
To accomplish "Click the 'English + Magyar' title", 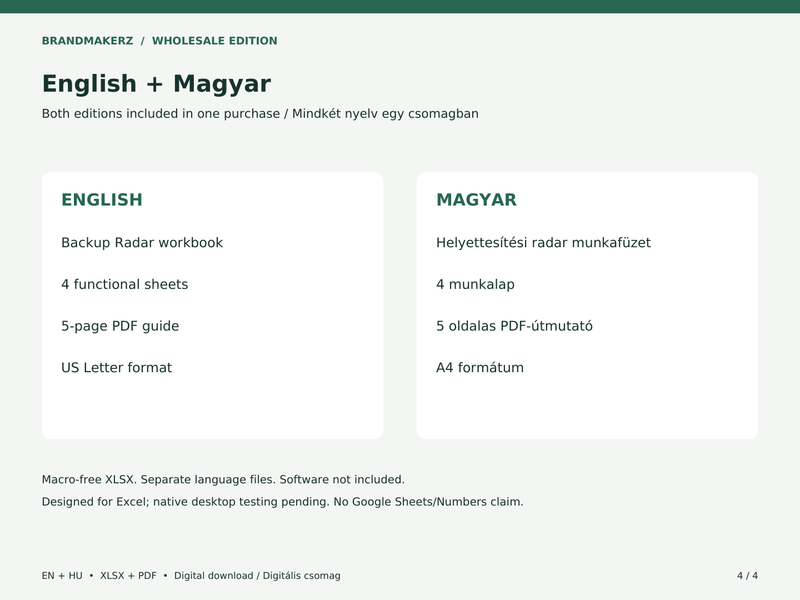I will (156, 84).
